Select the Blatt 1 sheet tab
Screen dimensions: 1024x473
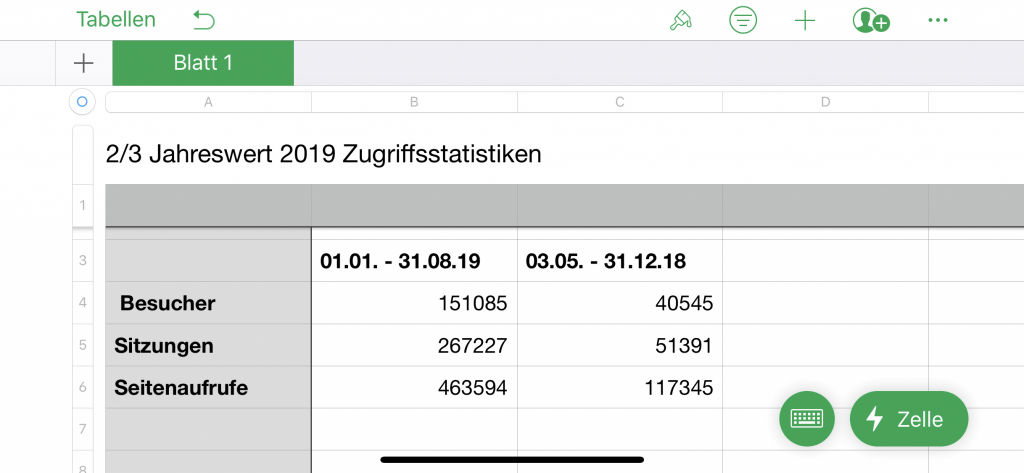203,63
